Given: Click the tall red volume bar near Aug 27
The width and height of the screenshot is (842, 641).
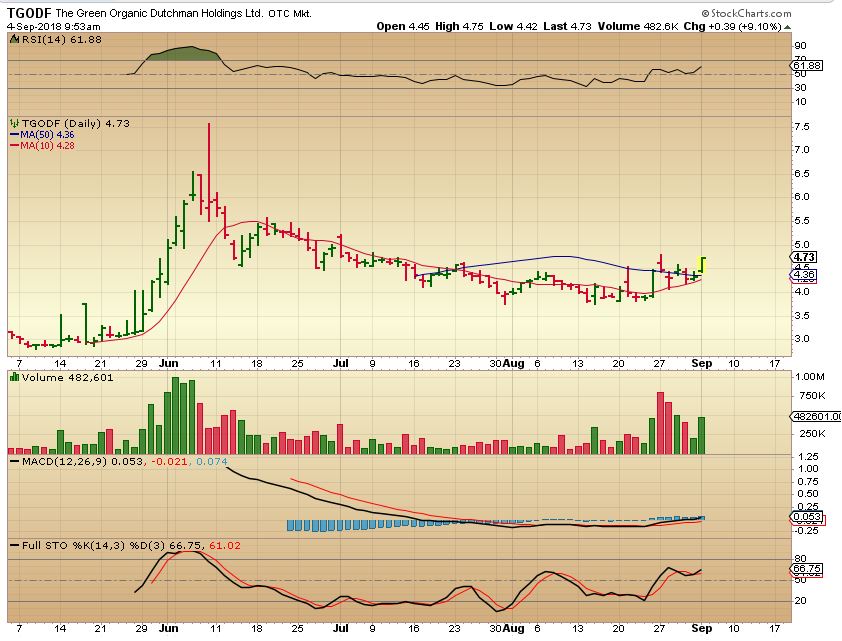Looking at the screenshot, I should 660,423.
